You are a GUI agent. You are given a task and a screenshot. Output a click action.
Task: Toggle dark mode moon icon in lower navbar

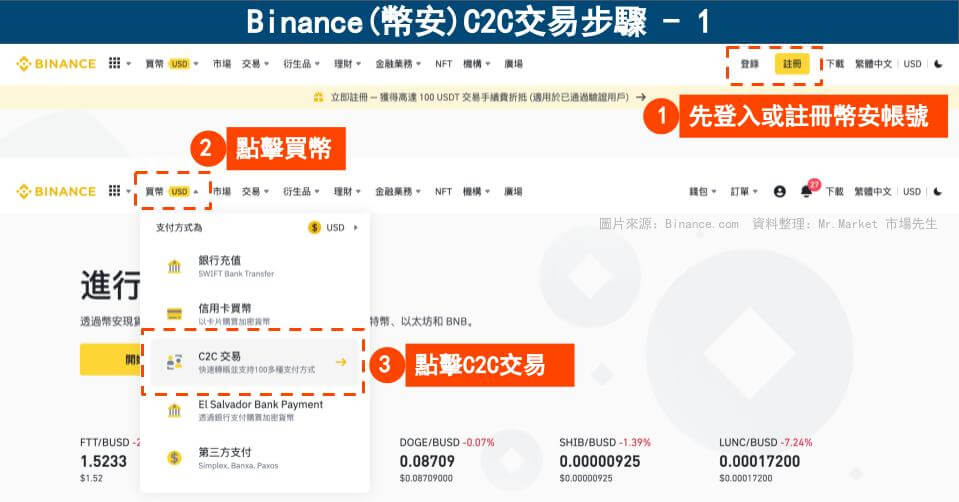pyautogui.click(x=938, y=191)
